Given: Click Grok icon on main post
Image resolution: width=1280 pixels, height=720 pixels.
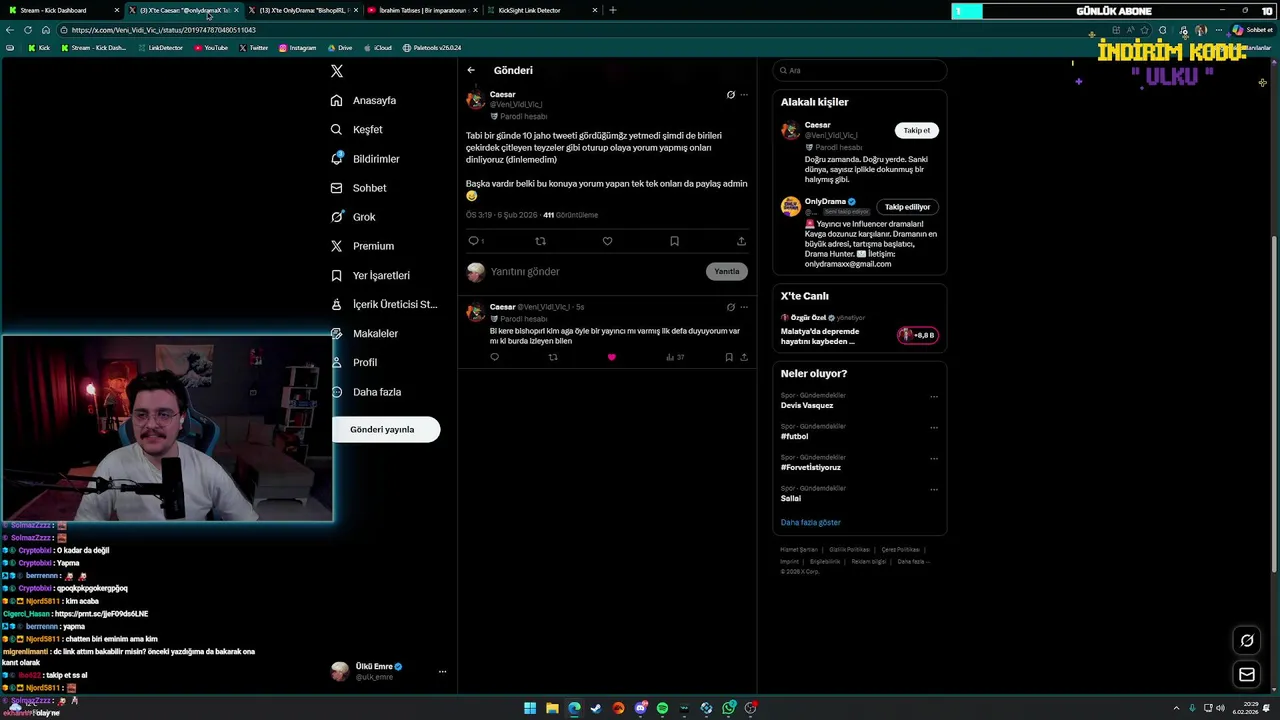Looking at the screenshot, I should point(730,95).
